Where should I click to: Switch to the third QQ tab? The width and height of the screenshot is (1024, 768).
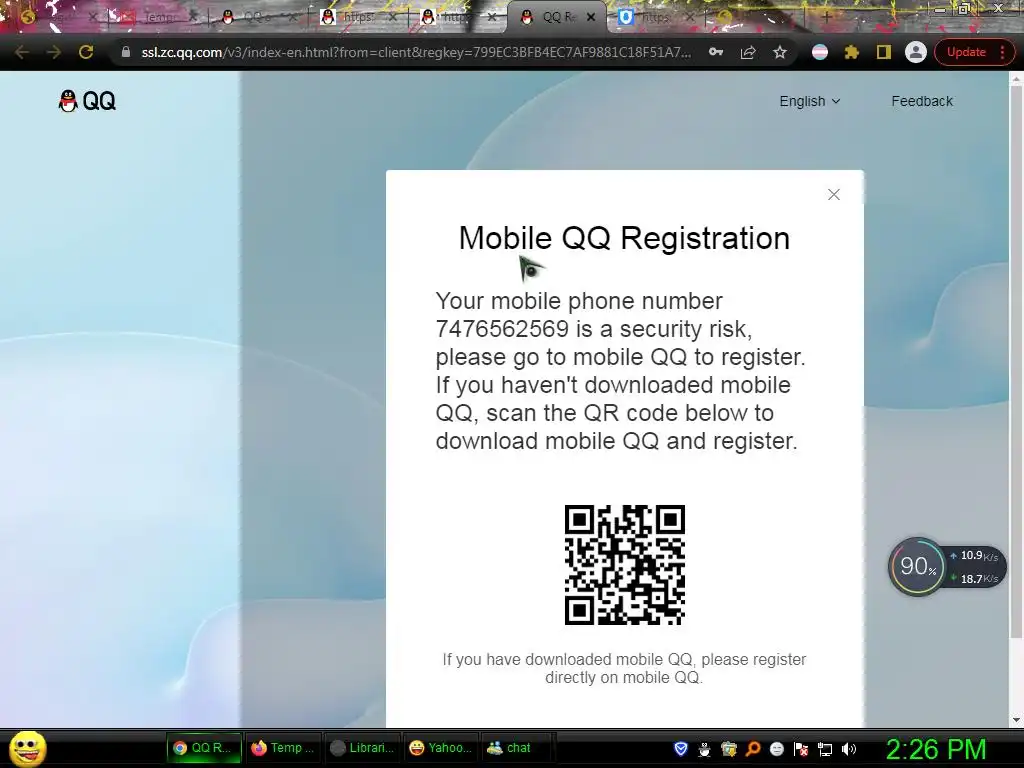(x=256, y=18)
